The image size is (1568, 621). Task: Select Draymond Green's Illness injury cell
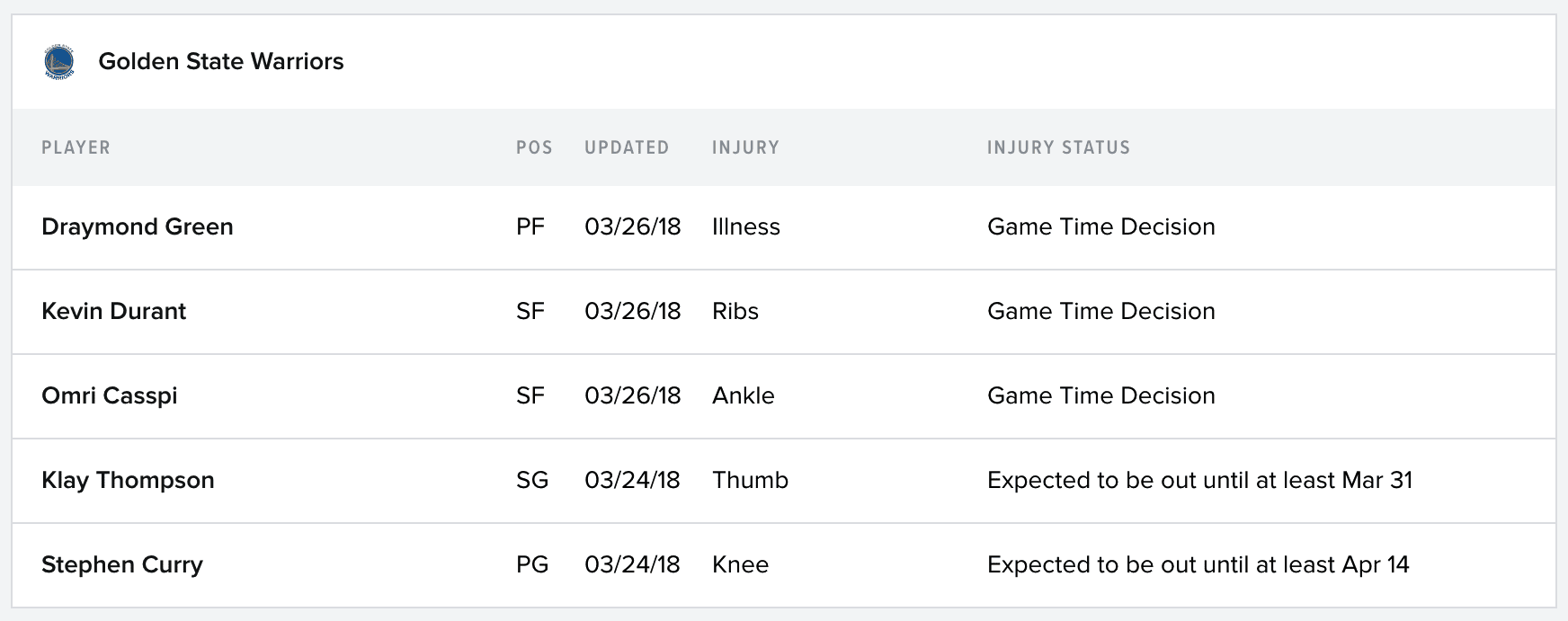tap(746, 226)
